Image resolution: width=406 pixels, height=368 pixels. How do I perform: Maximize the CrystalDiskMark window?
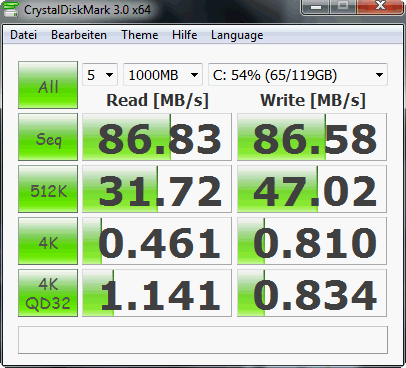pos(343,7)
